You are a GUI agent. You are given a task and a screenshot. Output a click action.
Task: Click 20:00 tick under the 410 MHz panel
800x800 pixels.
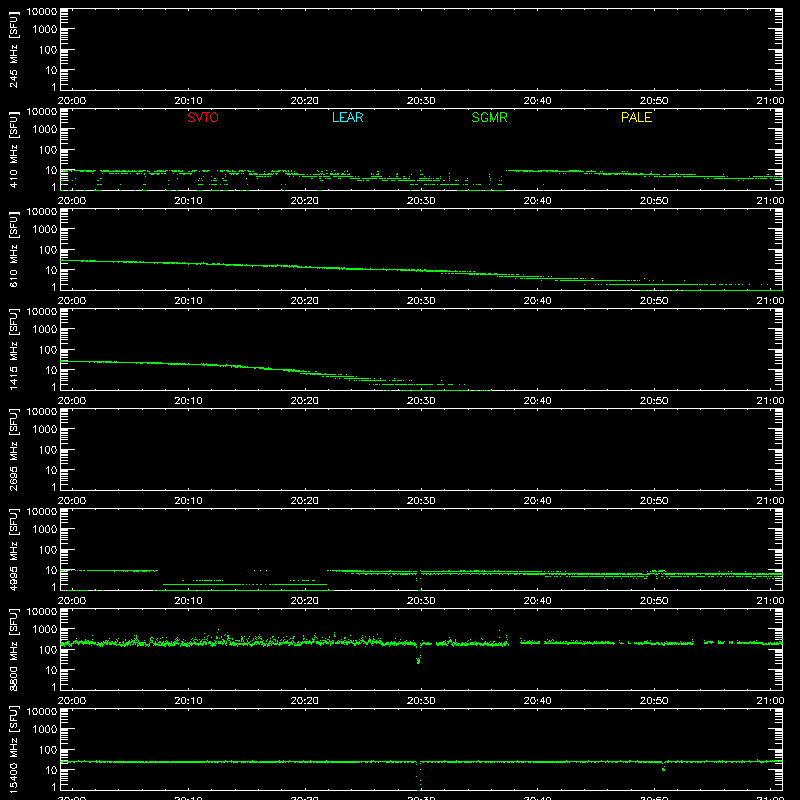[72, 201]
